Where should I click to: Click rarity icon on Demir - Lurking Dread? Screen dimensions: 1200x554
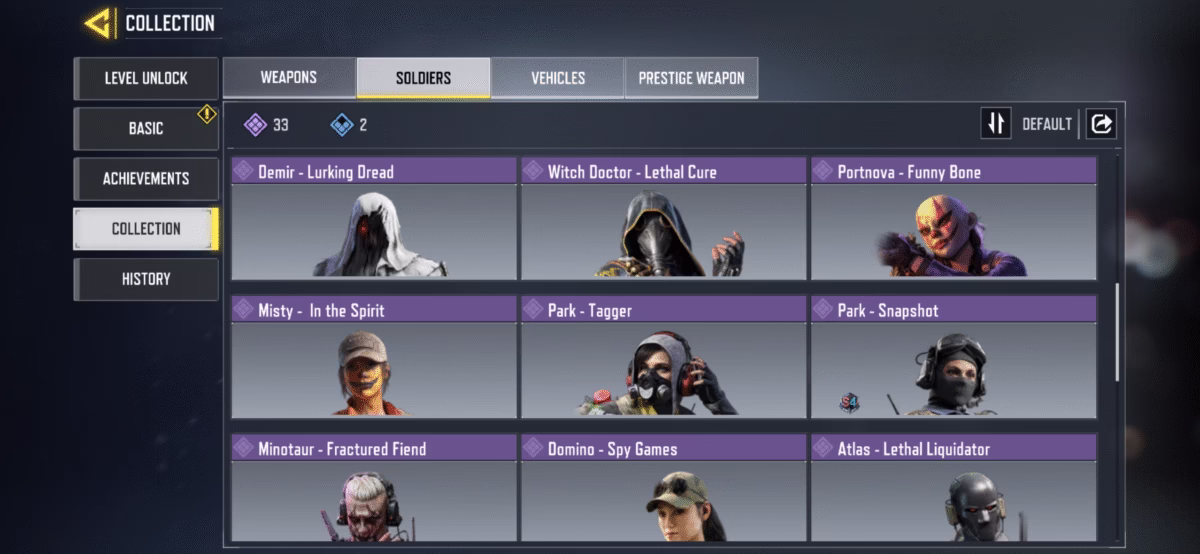(243, 171)
